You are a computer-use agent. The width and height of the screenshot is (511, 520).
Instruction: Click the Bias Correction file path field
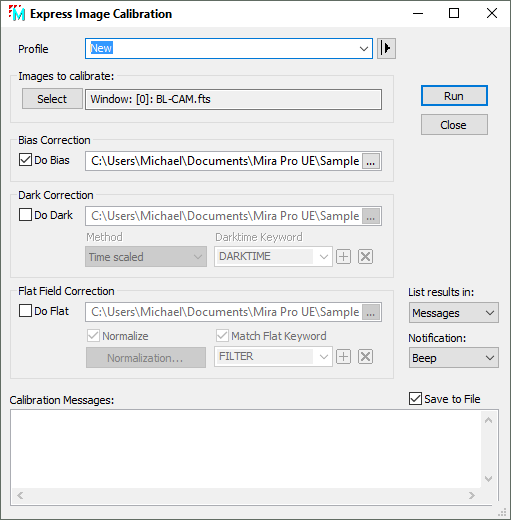pyautogui.click(x=224, y=161)
